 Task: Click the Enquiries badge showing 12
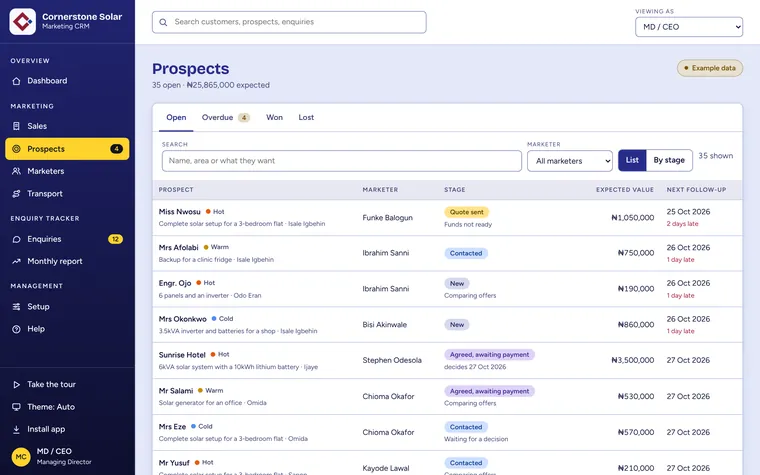pos(115,239)
